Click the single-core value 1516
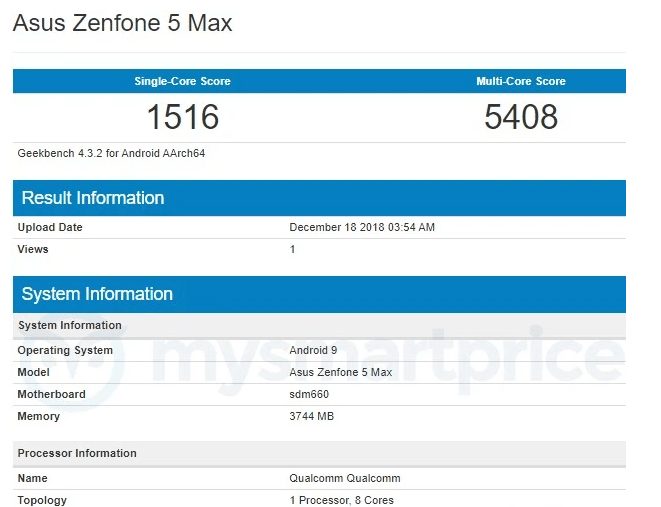The width and height of the screenshot is (661, 507). 183,117
